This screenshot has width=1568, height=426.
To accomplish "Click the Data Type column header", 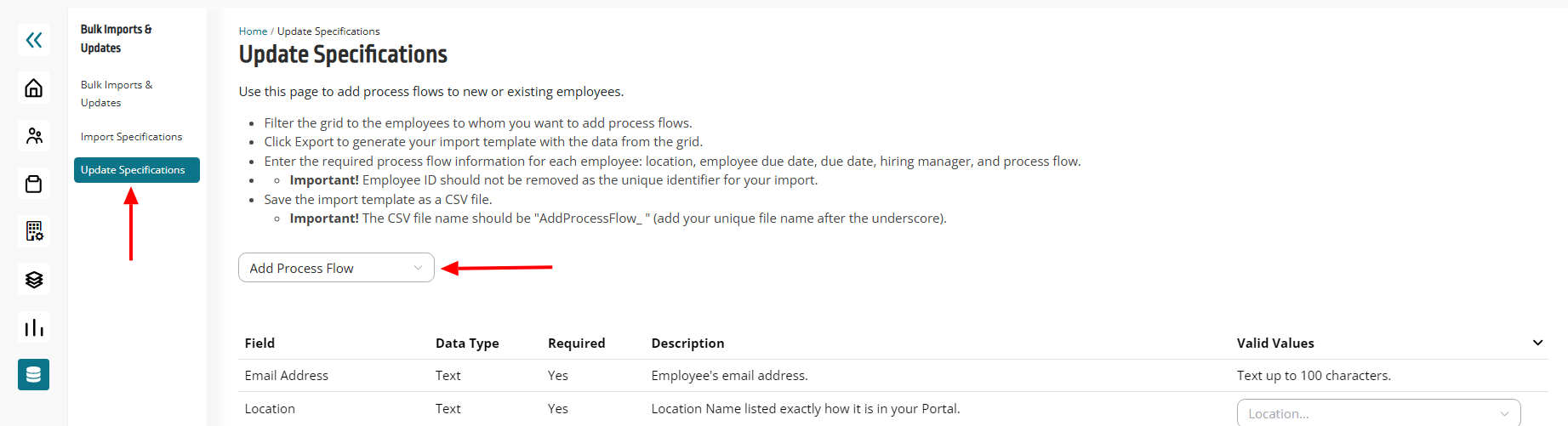I will pos(467,344).
